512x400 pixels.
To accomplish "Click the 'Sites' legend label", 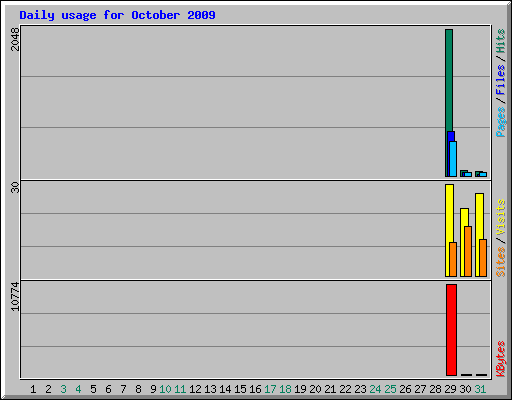I will 500,262.
